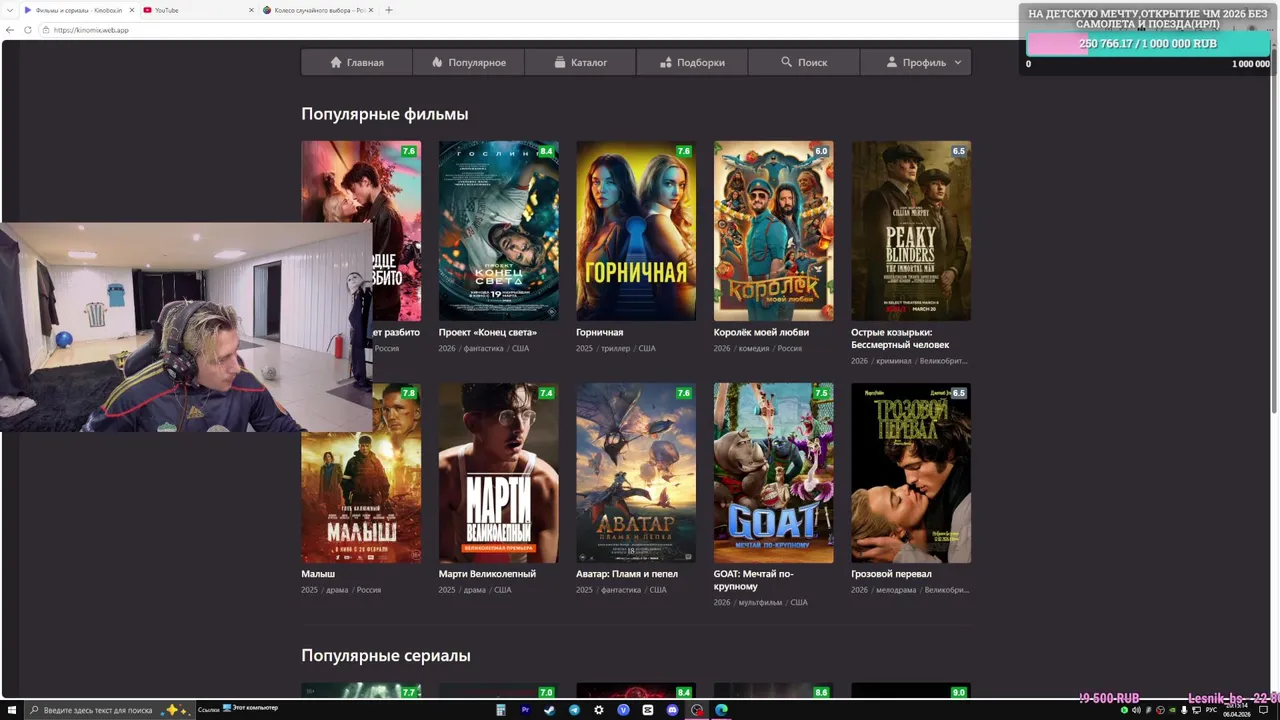The image size is (1280, 720).
Task: Click the user silhouette icon beside Профиль
Action: click(892, 62)
